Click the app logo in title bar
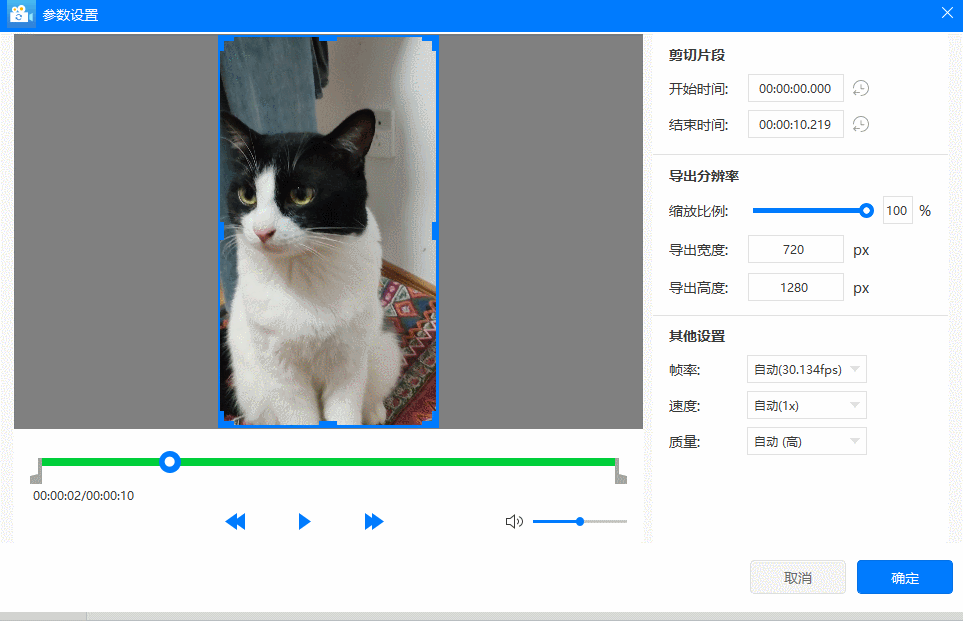 tap(21, 14)
